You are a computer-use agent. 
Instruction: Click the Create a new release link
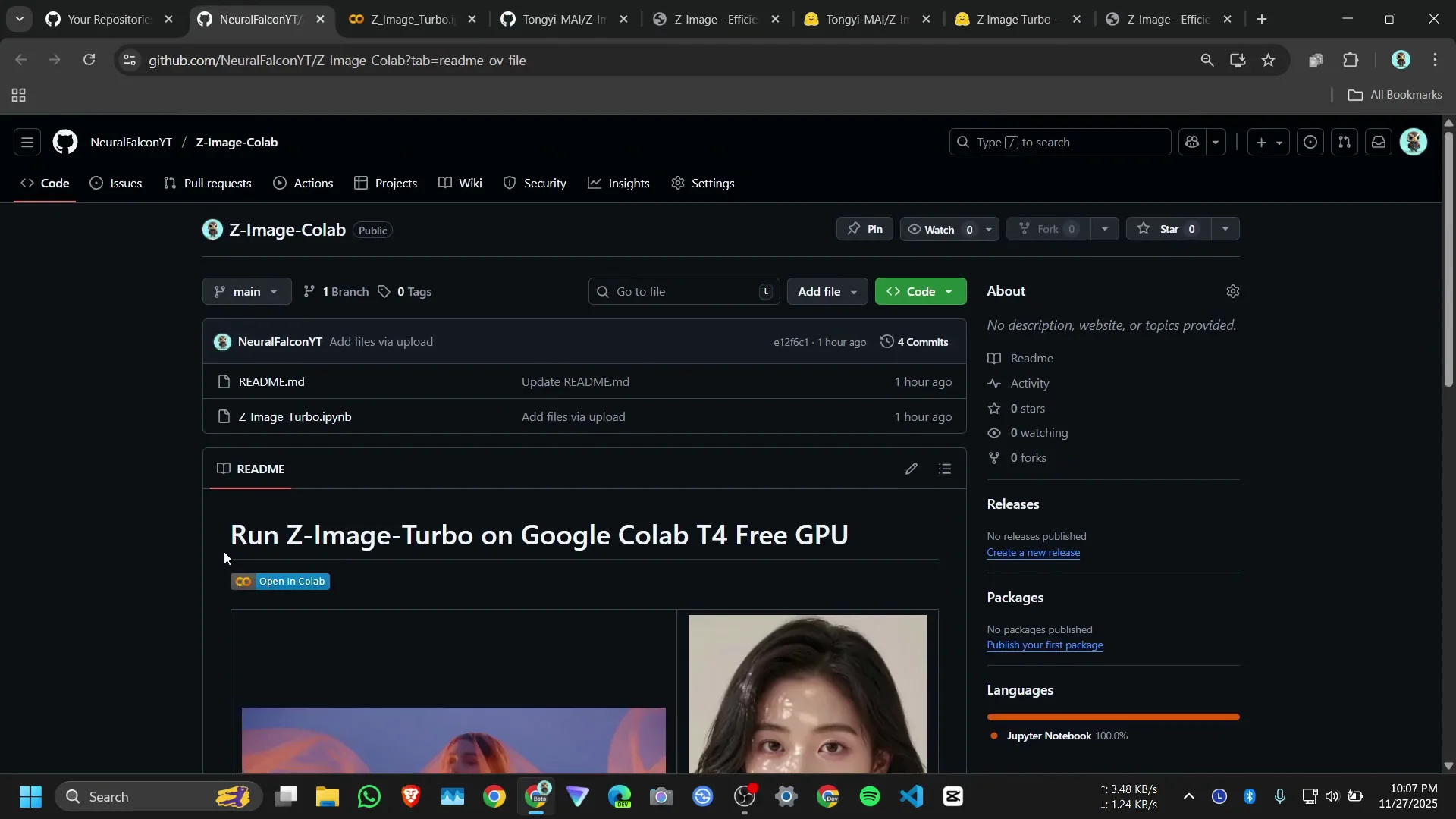(1033, 553)
